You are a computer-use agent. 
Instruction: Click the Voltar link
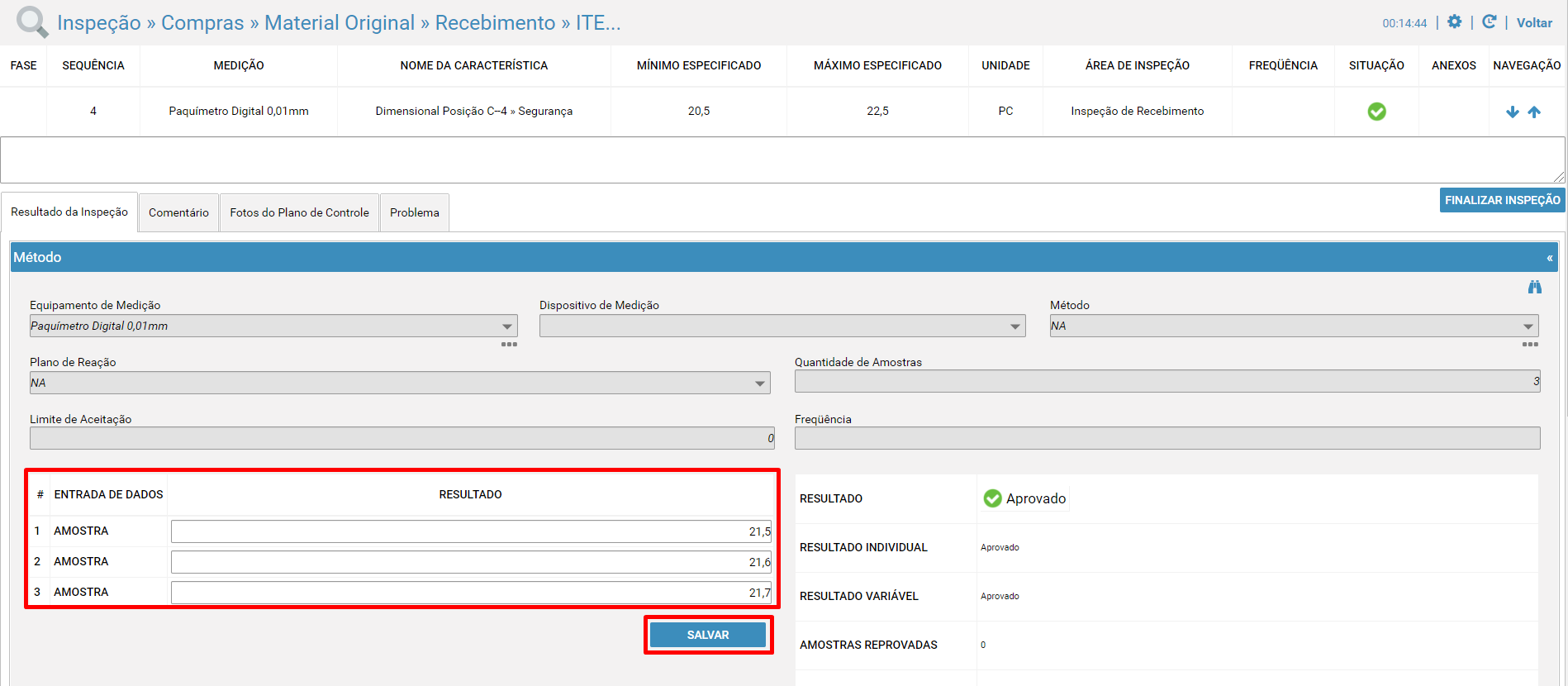click(1534, 23)
